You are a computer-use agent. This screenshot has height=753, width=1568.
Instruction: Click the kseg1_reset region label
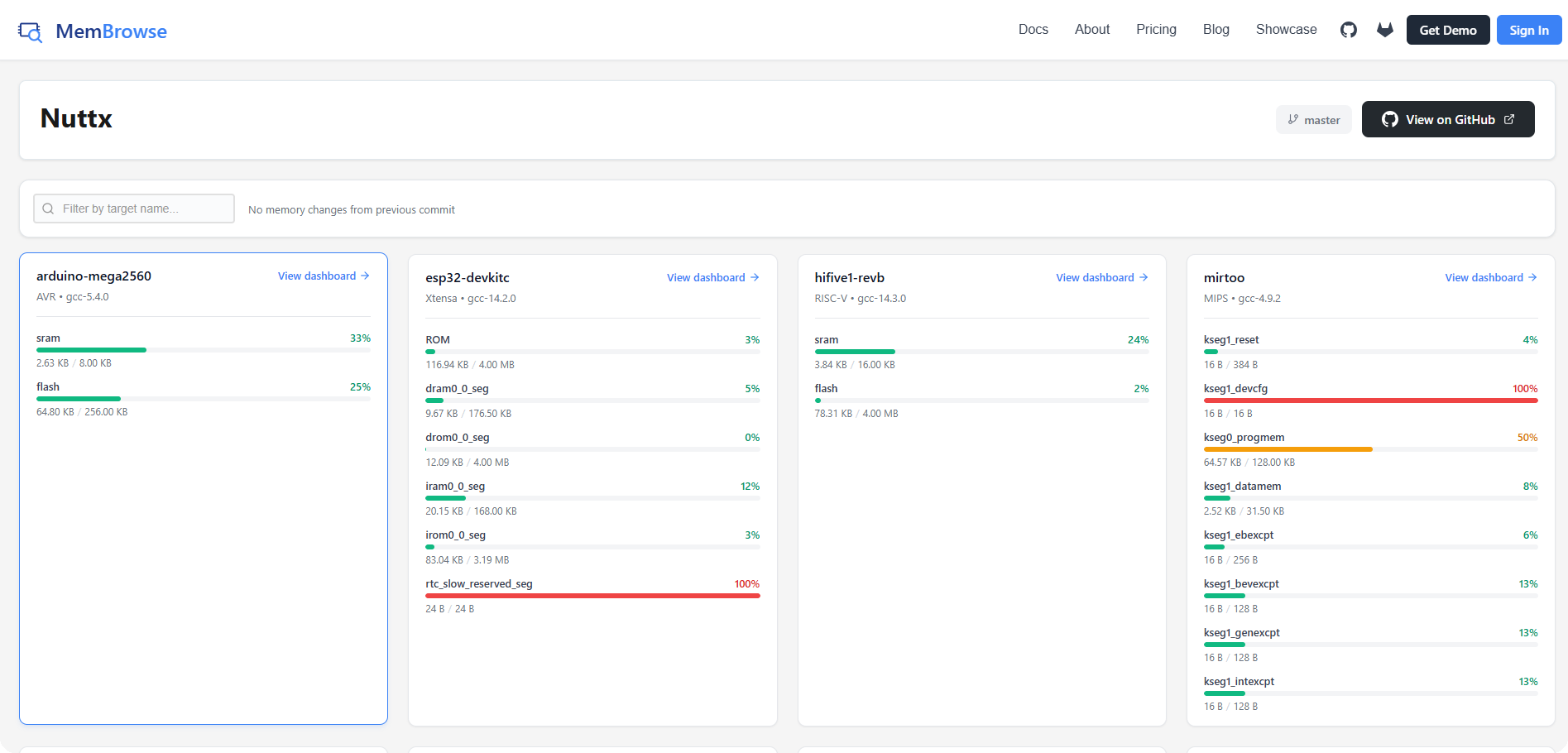click(x=1231, y=339)
